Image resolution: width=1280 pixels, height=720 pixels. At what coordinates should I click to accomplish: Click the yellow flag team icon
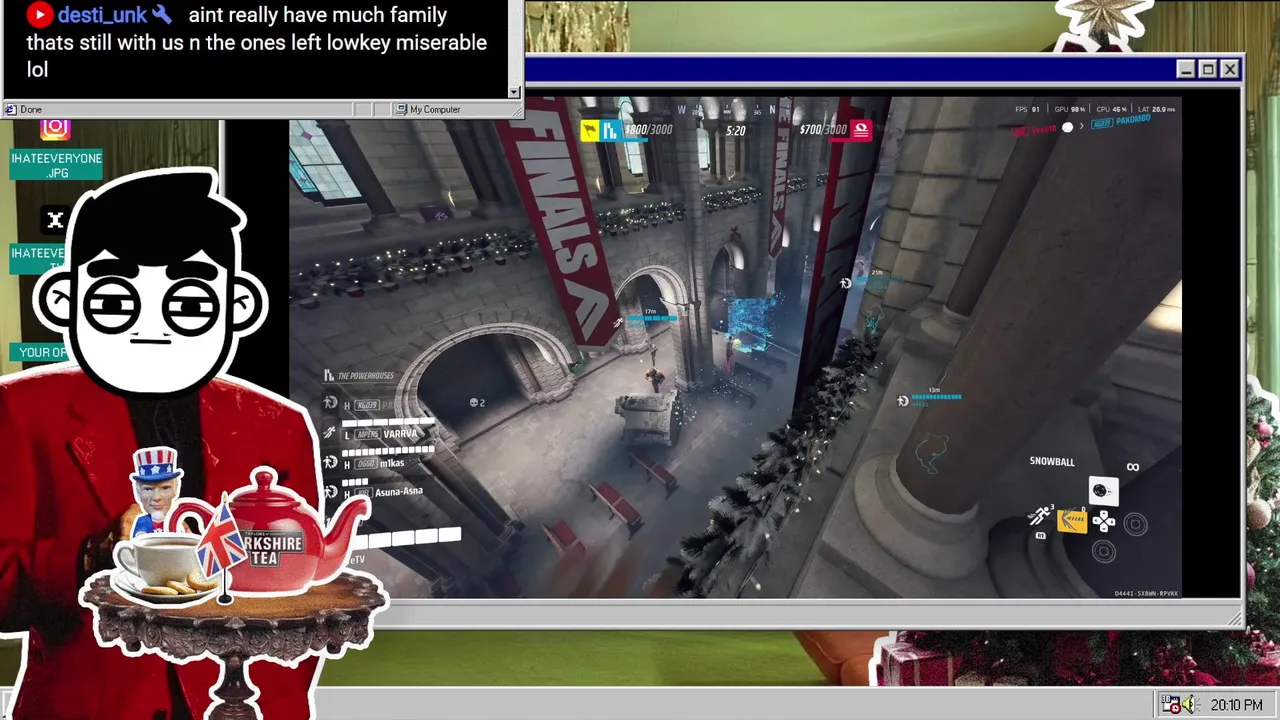[590, 130]
